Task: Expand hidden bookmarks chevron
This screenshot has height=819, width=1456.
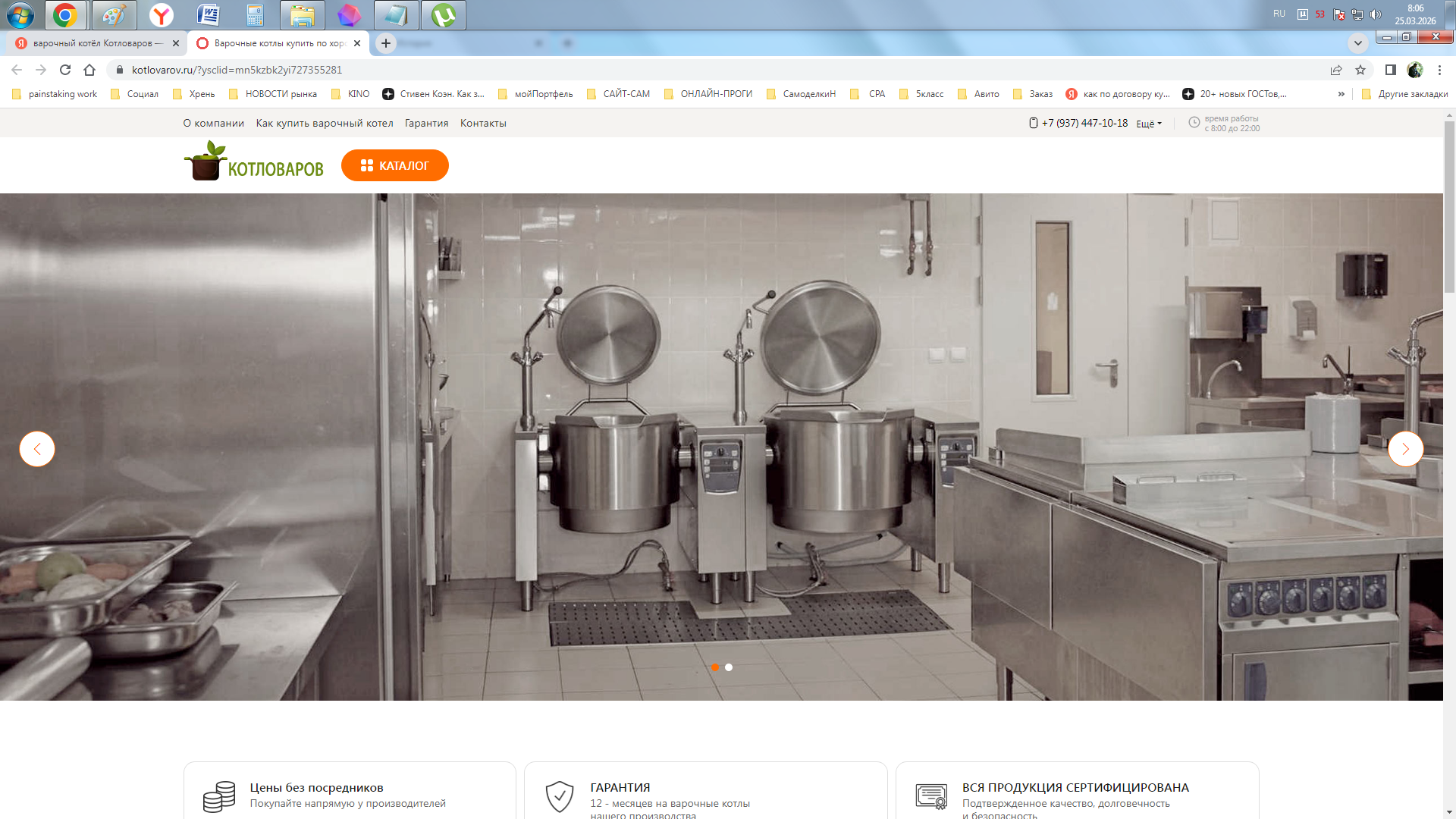Action: tap(1341, 94)
